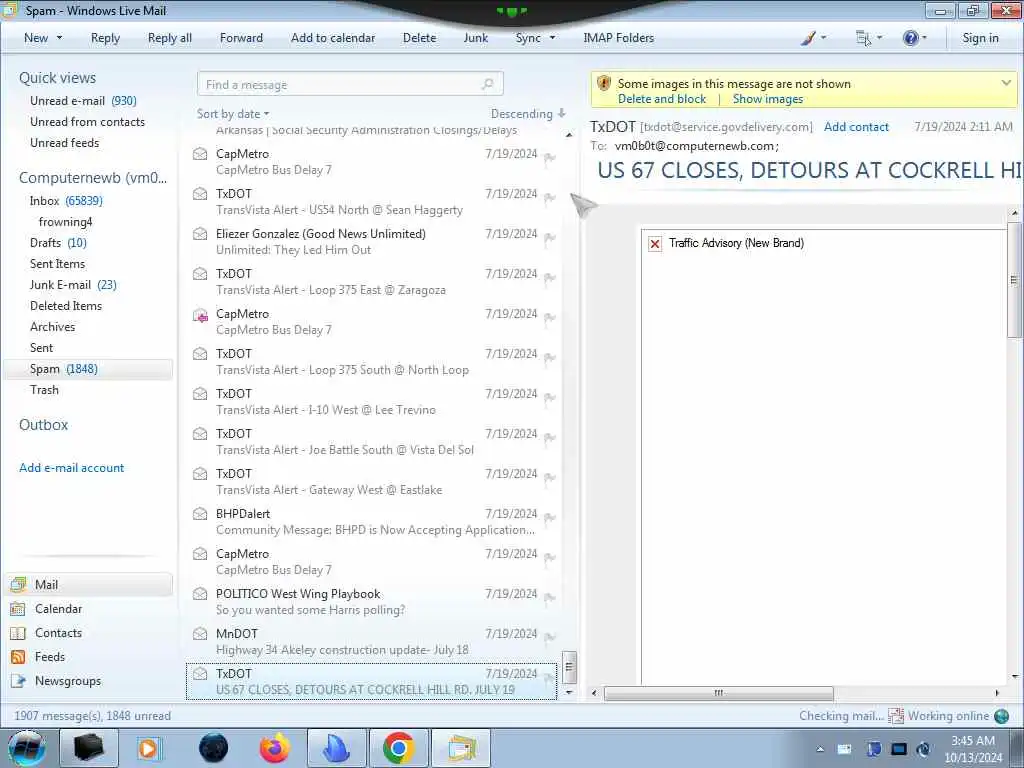Open the Junk E-mail (23) folder

(73, 285)
